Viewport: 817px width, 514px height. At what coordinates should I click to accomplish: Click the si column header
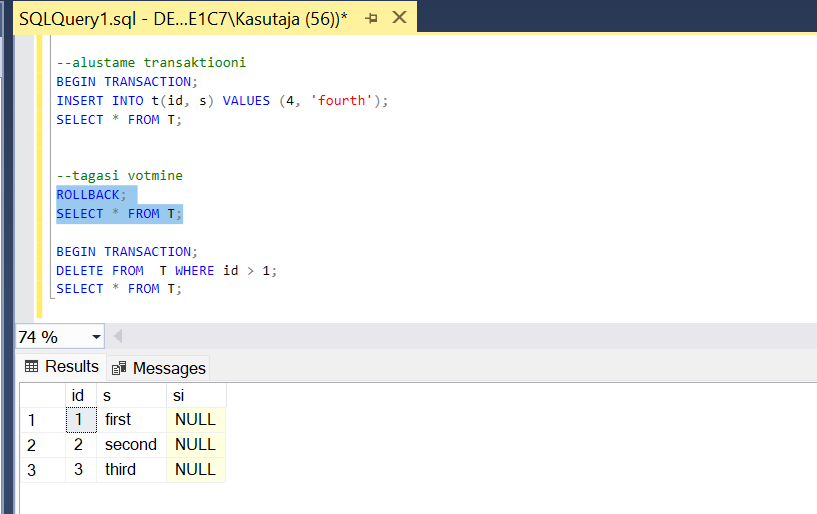[196, 396]
